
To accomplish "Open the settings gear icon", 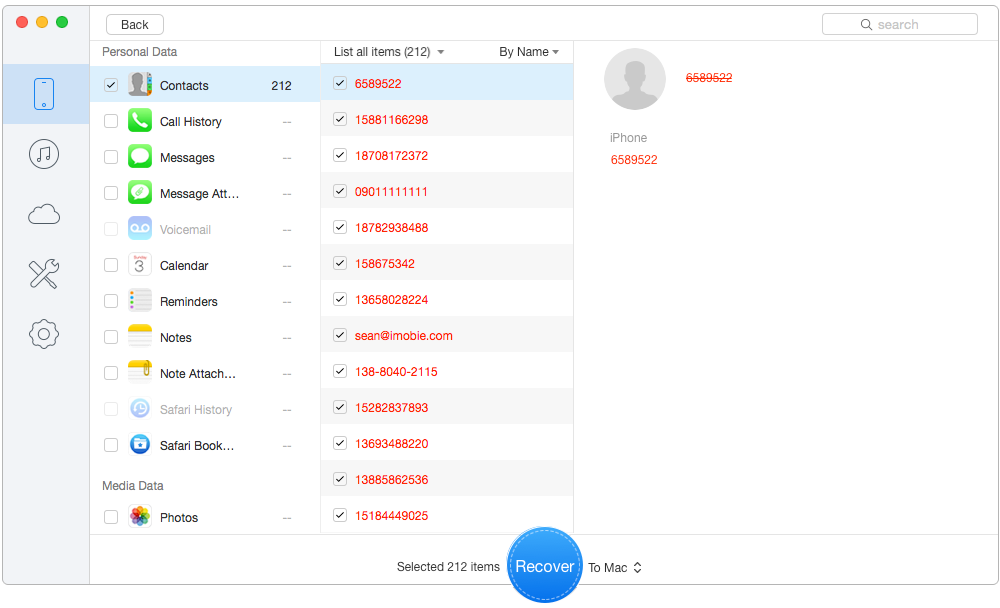I will [x=43, y=334].
